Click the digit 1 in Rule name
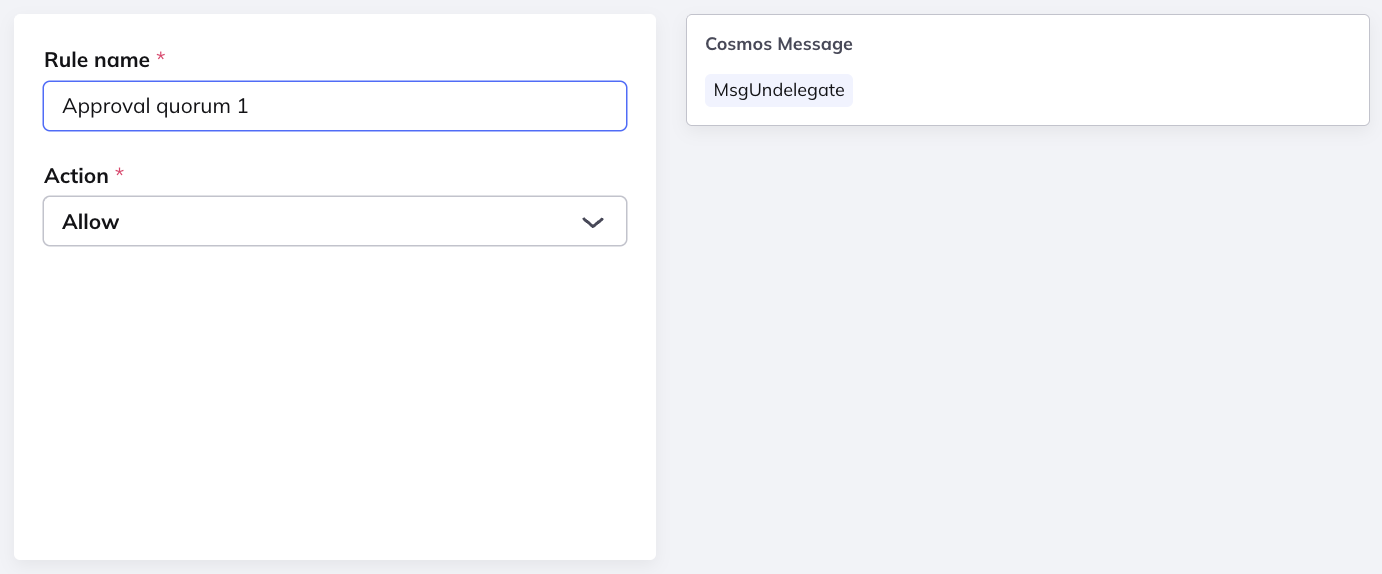Viewport: 1382px width, 574px height. coord(243,106)
